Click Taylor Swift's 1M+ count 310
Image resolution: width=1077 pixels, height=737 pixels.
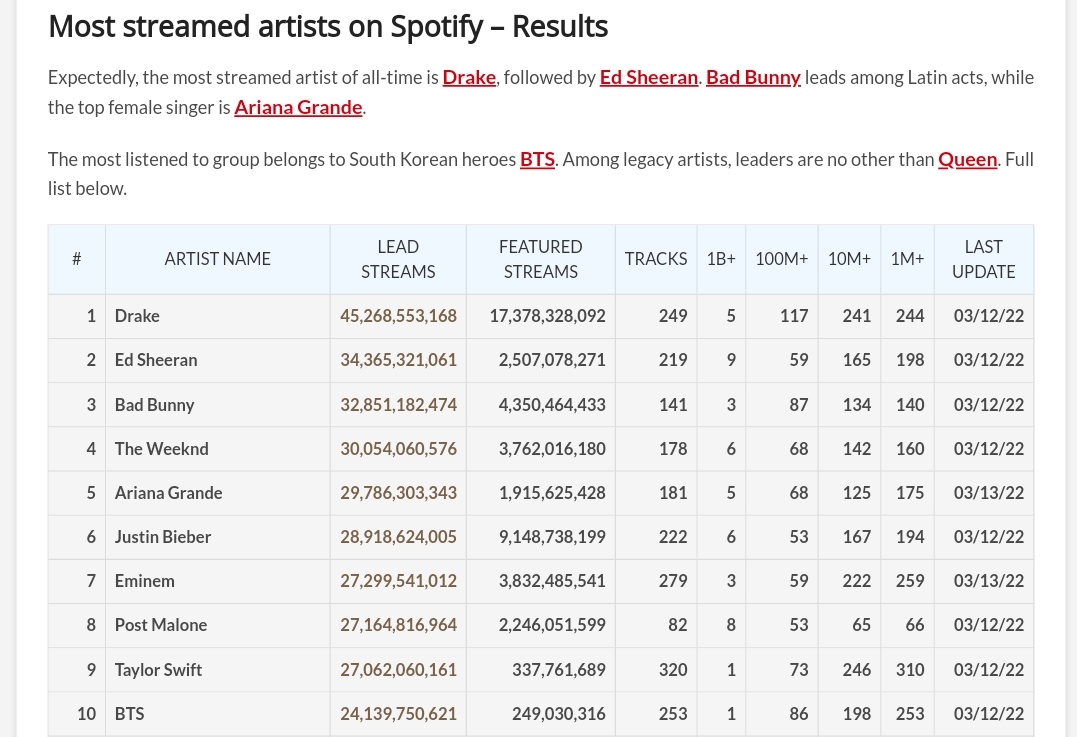(x=910, y=670)
